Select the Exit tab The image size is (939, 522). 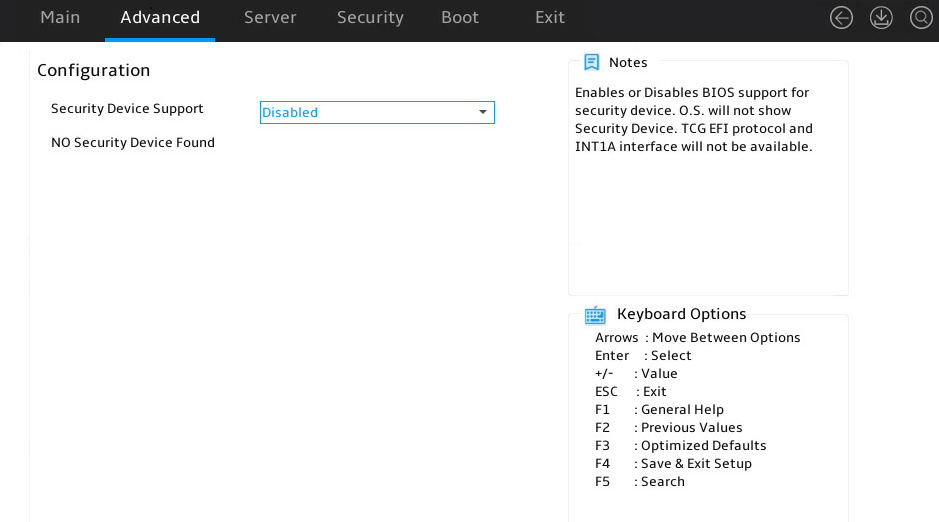tap(550, 17)
